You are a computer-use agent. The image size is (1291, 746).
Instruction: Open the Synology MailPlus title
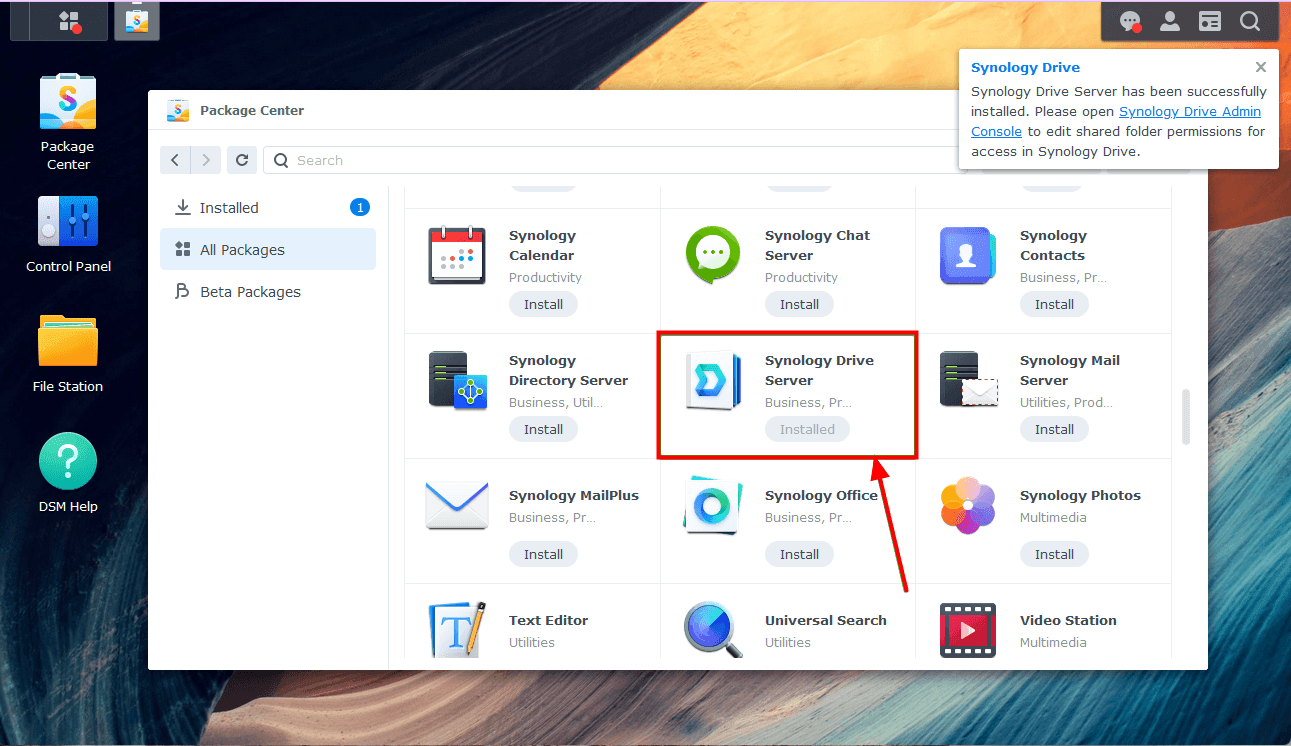[x=574, y=496]
